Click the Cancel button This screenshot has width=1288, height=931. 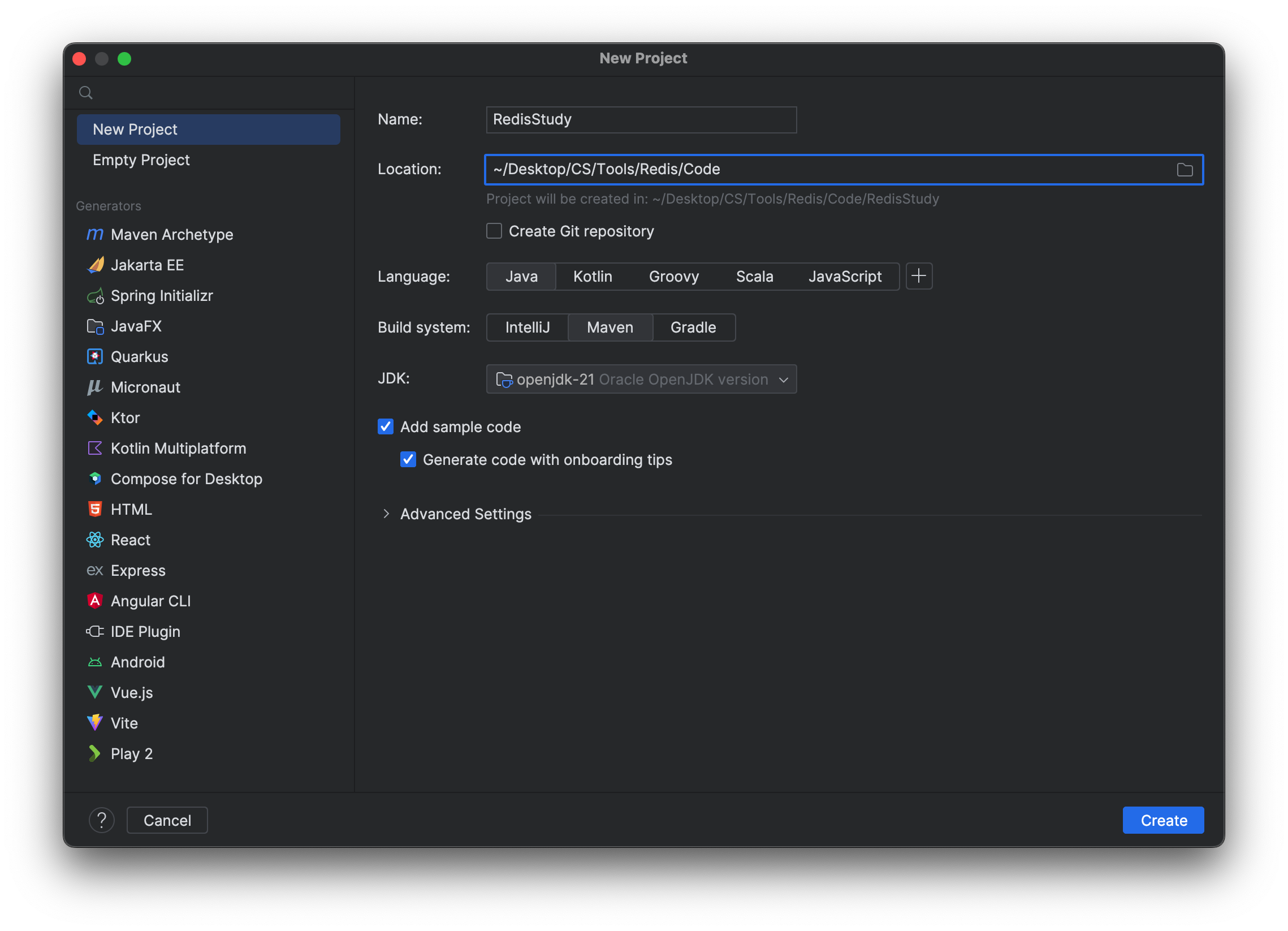167,820
